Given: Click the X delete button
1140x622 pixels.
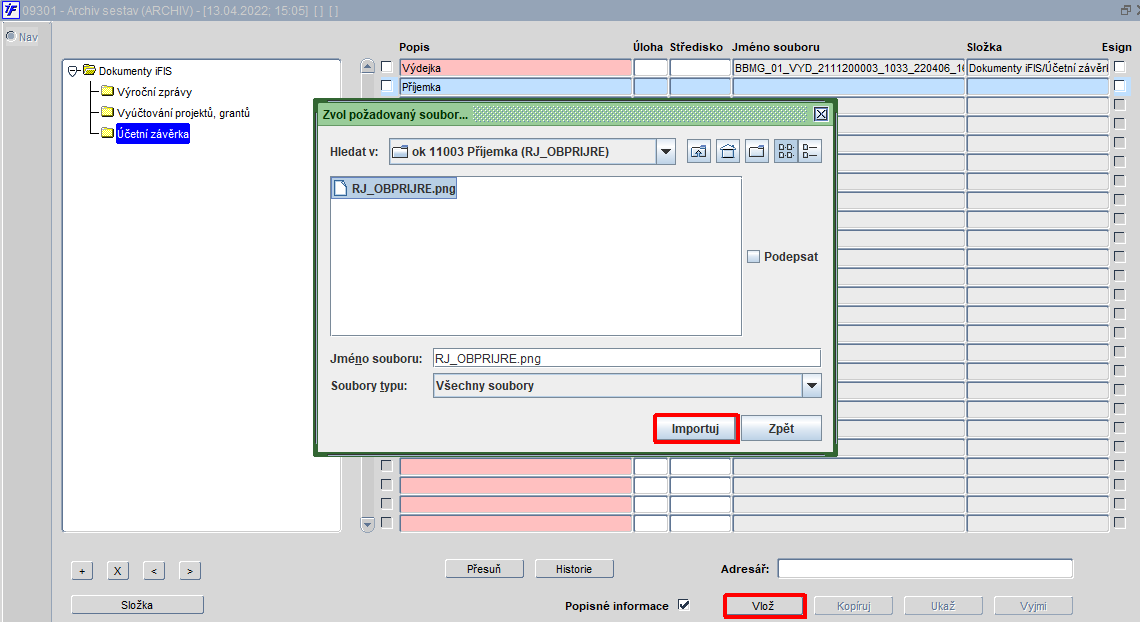Looking at the screenshot, I should coord(118,571).
